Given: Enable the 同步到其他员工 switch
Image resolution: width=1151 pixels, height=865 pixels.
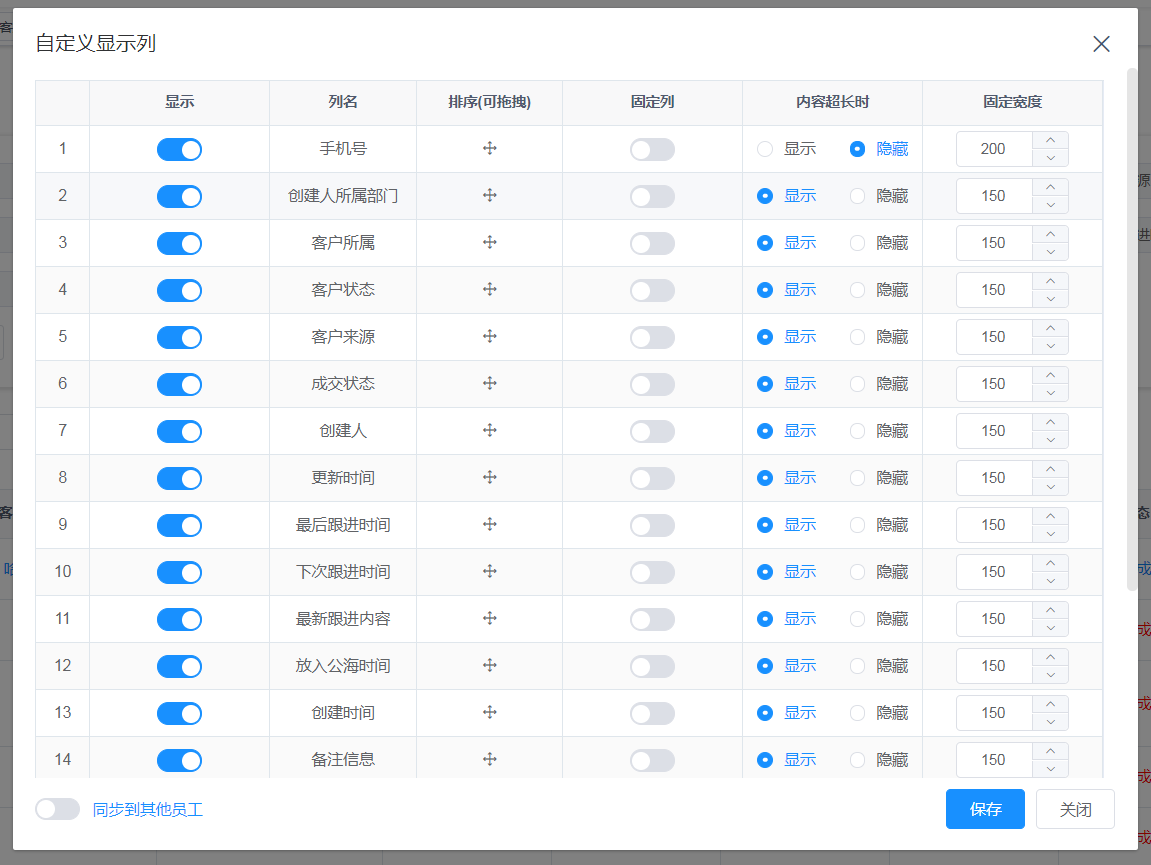Looking at the screenshot, I should (58, 809).
